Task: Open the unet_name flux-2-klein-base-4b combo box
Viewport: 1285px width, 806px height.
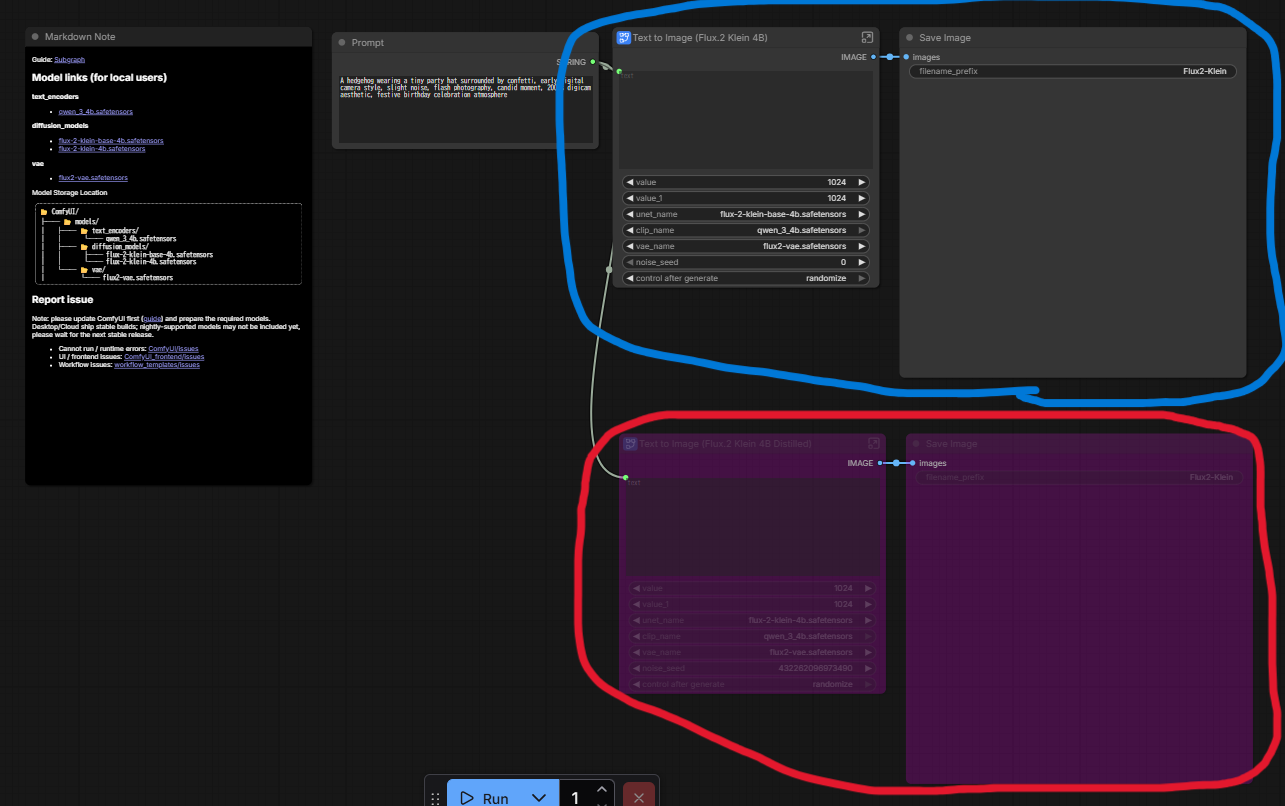Action: 745,214
